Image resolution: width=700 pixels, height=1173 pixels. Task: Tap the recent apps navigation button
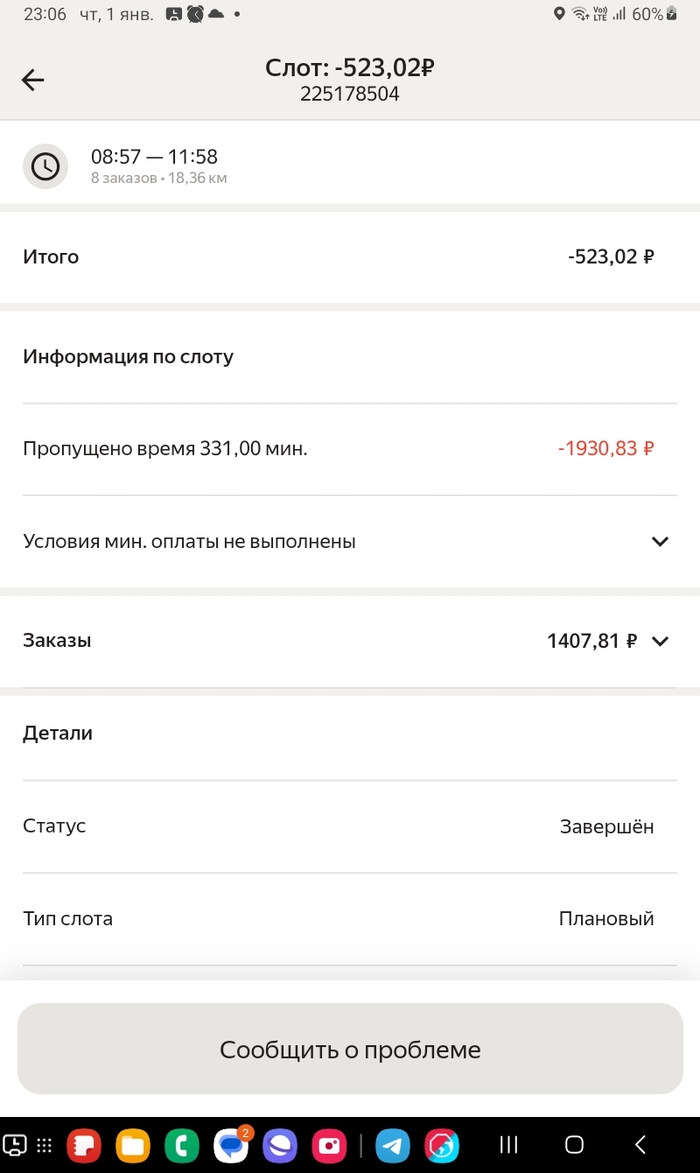click(509, 1145)
